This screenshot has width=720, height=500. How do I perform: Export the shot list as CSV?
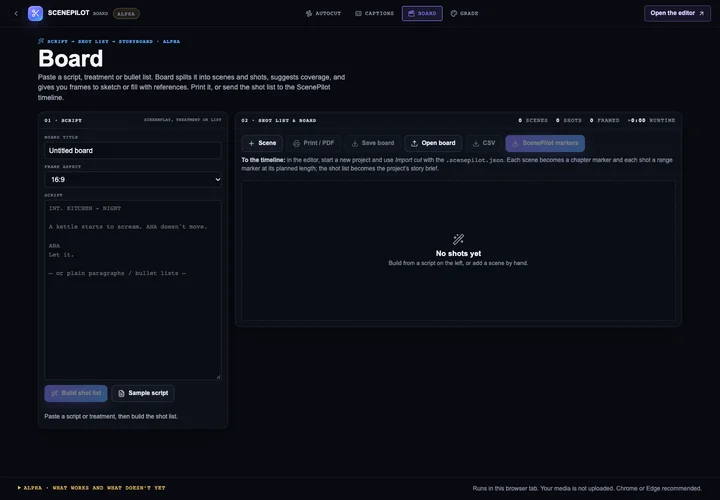(x=484, y=143)
